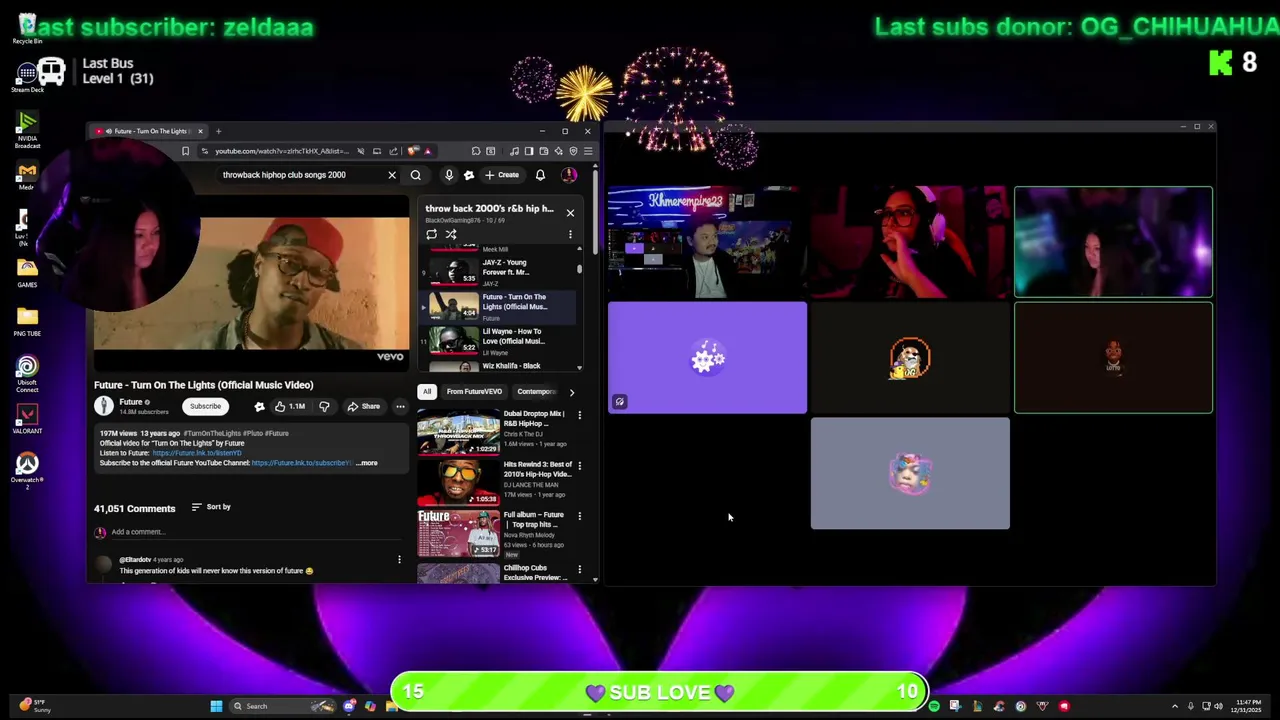This screenshot has height=720, width=1280.
Task: Click the Subscribe button
Action: pos(205,406)
